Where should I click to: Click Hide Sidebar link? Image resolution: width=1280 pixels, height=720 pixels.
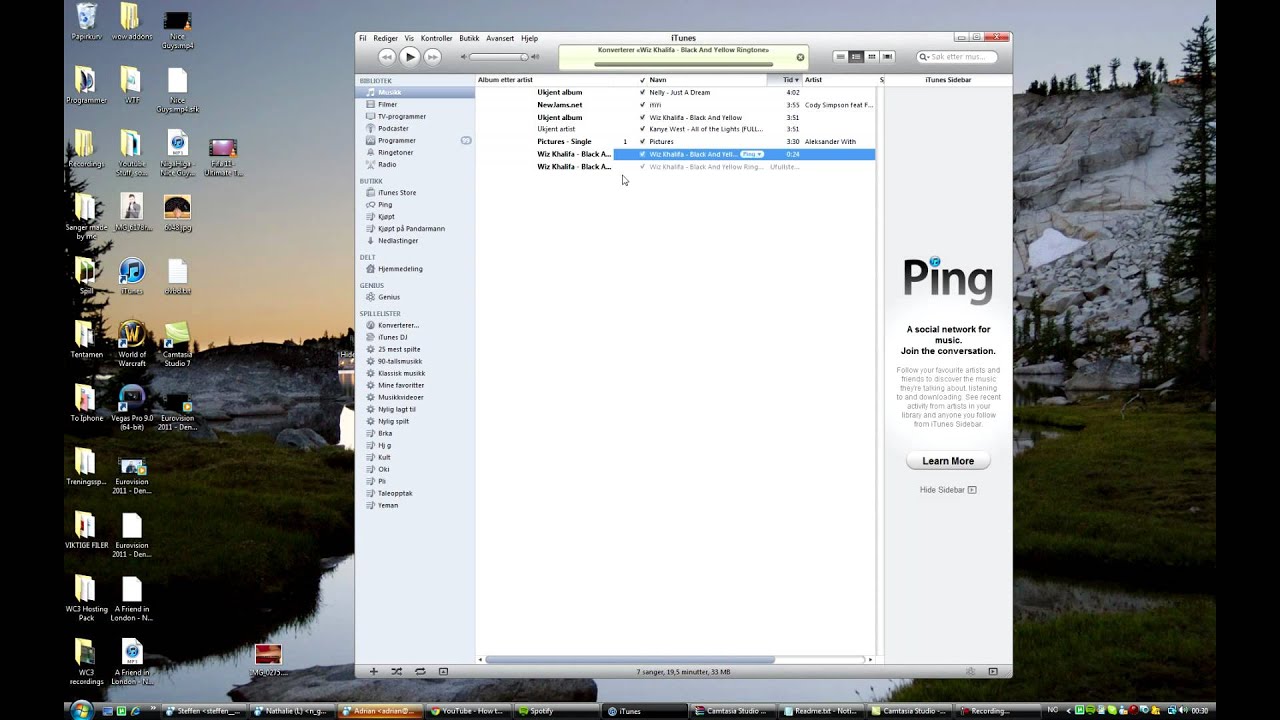[947, 490]
